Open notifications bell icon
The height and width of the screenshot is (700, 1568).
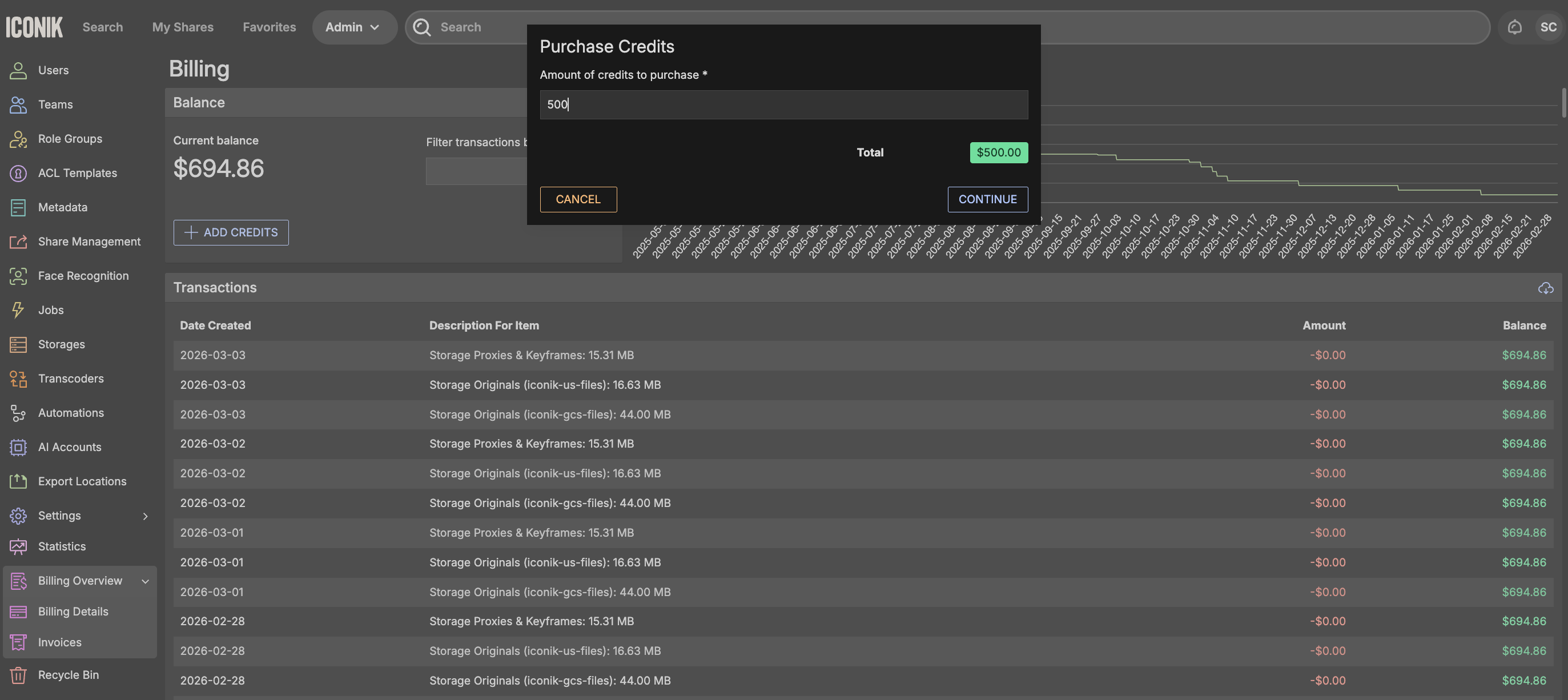coord(1514,27)
